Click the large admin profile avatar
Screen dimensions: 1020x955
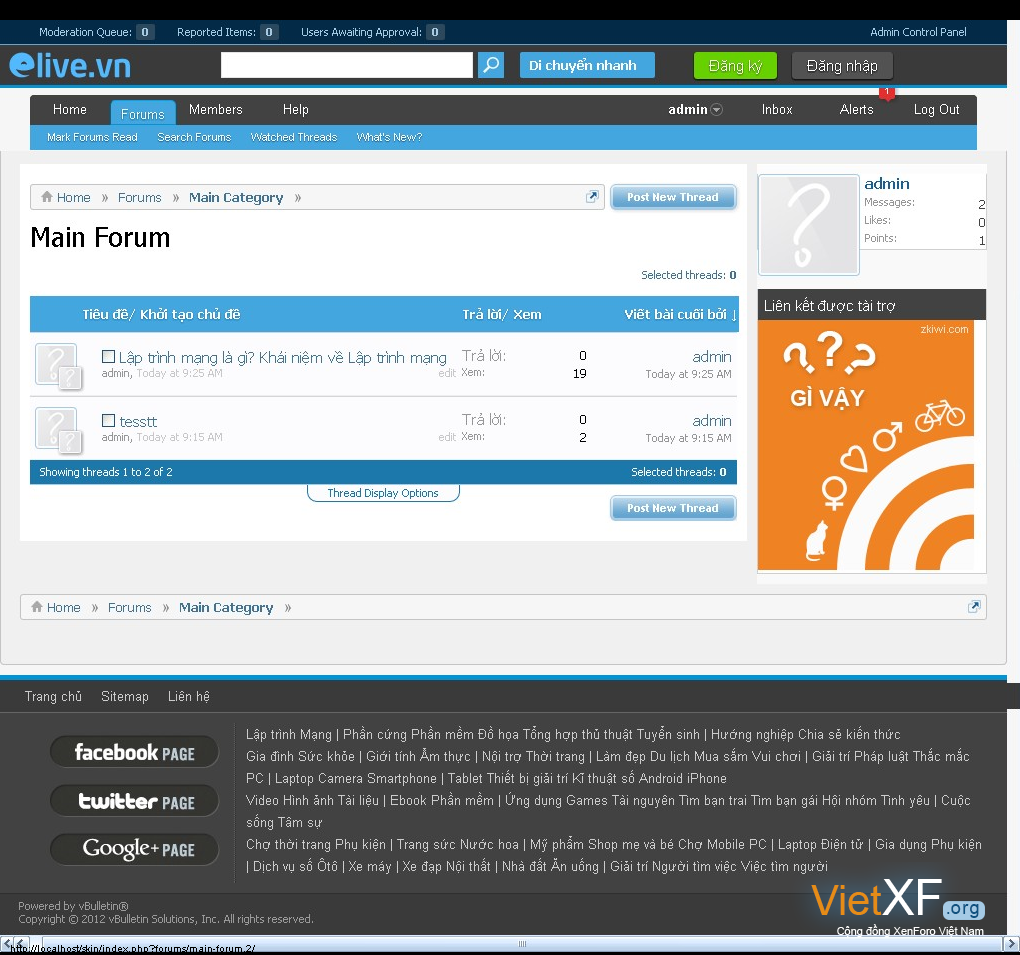[x=809, y=225]
